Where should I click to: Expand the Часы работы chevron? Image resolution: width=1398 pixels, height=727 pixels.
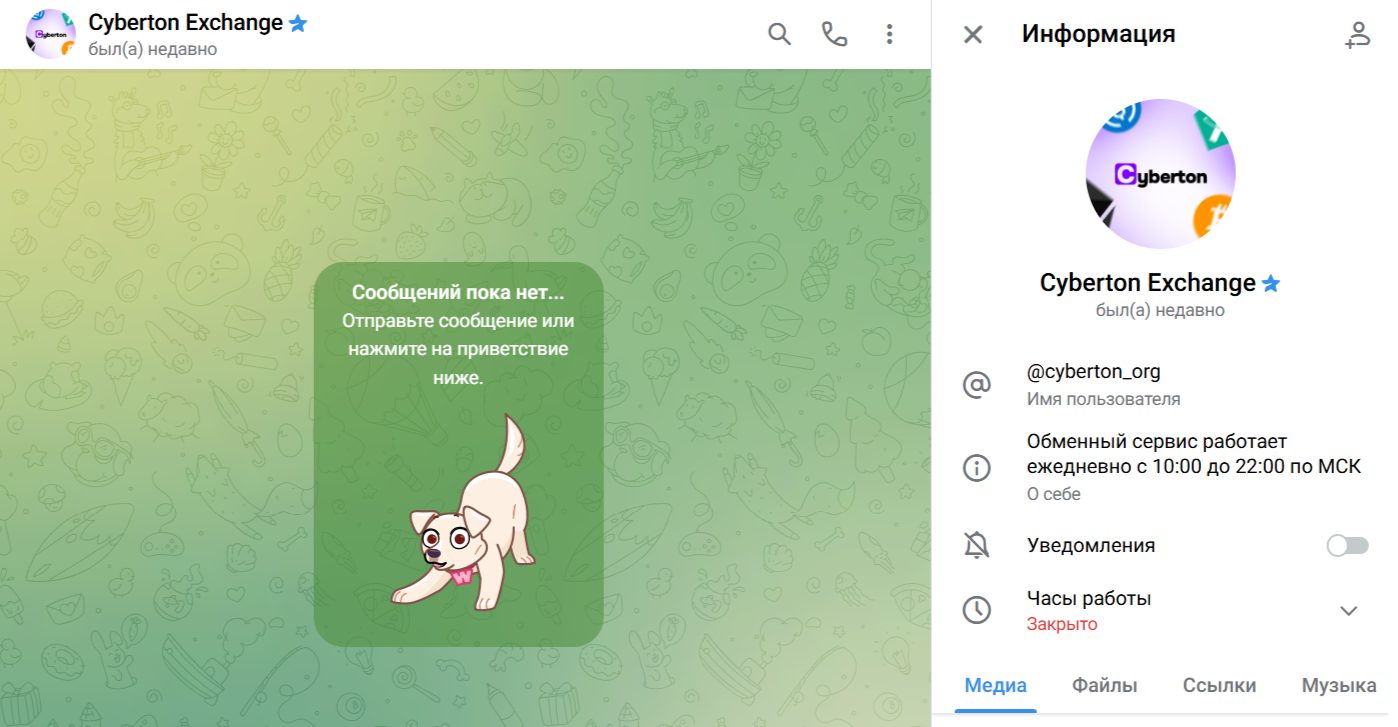(x=1348, y=611)
